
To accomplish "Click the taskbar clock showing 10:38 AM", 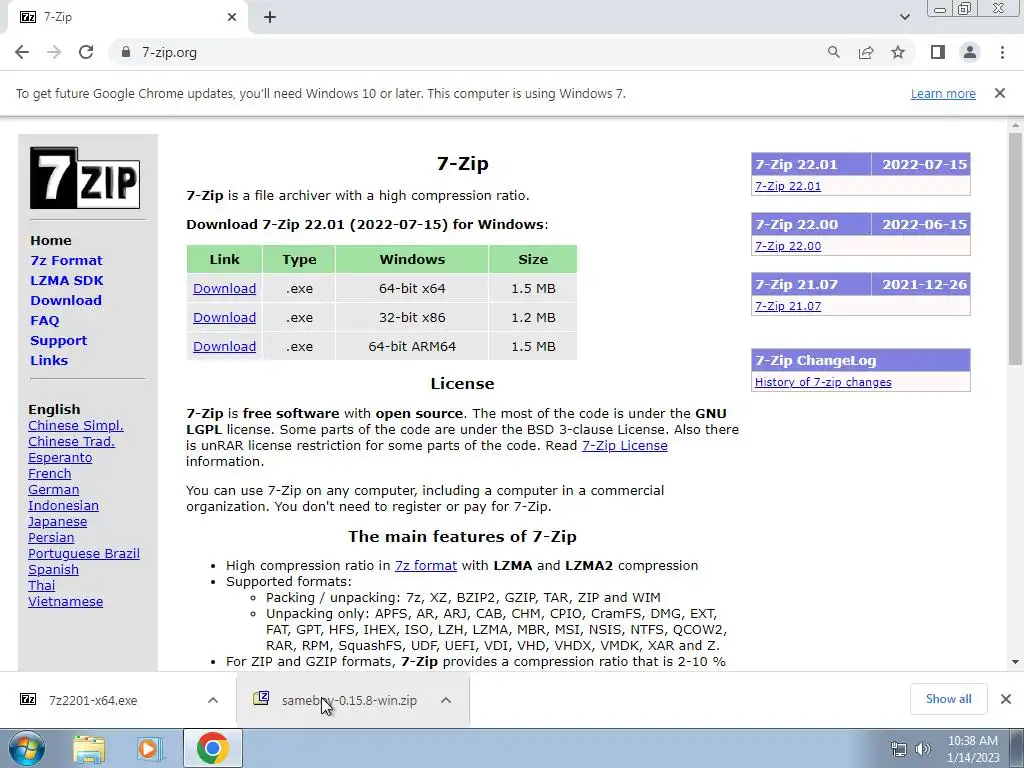I will pyautogui.click(x=973, y=748).
